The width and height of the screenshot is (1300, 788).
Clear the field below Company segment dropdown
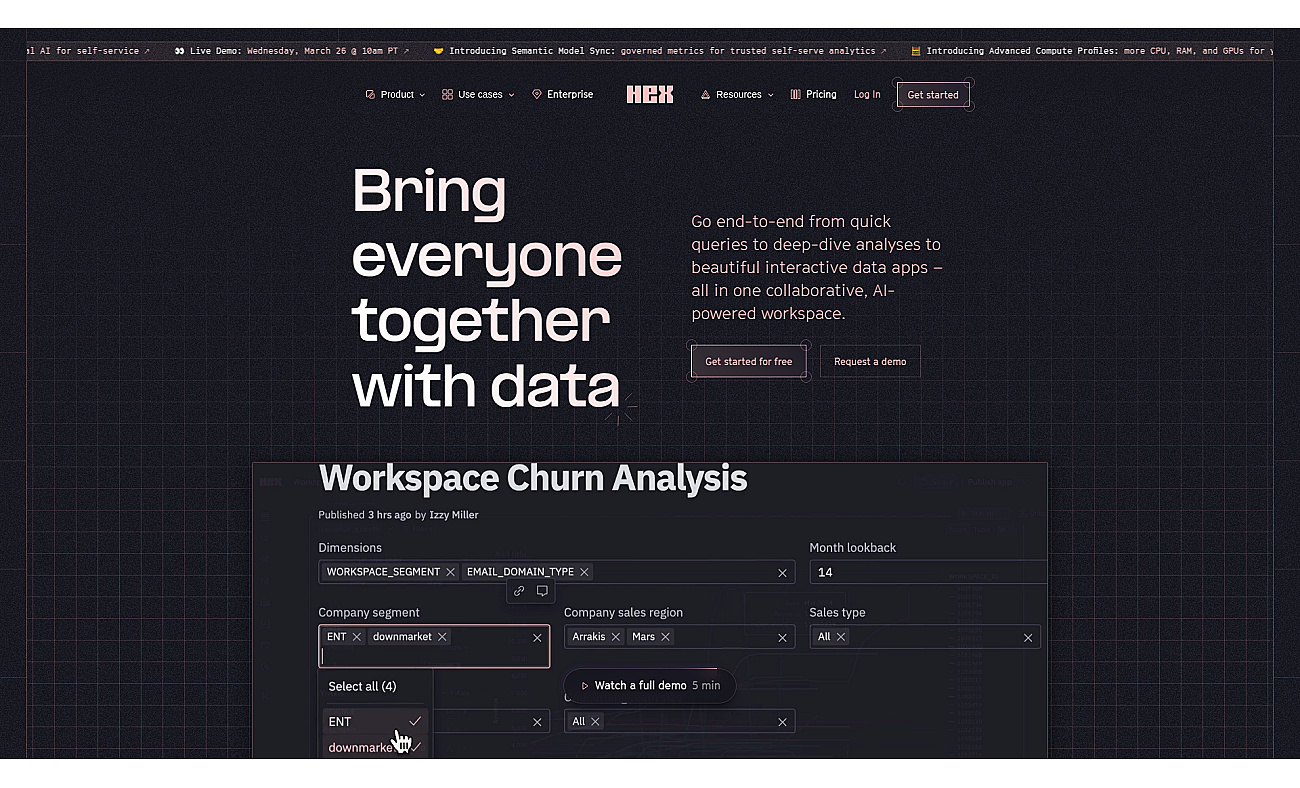point(537,722)
